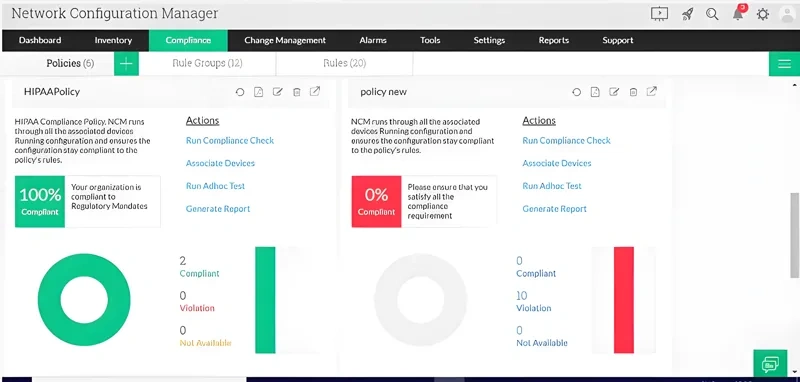Delete the policy new card
This screenshot has height=382, width=800.
(x=633, y=92)
